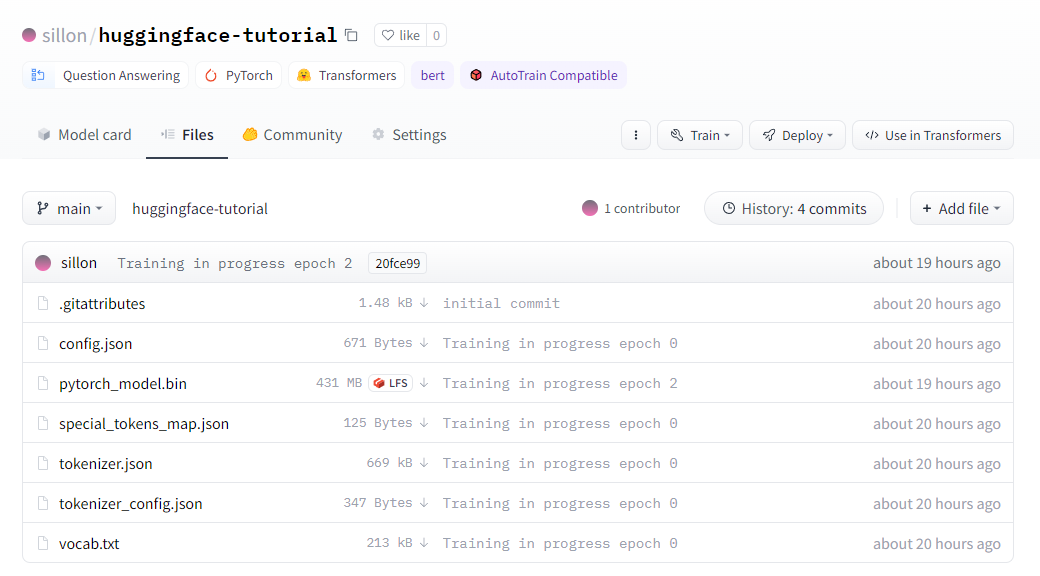Open commit message on tokenizer_config.json row
Viewport: 1040px width, 576px height.
560,504
